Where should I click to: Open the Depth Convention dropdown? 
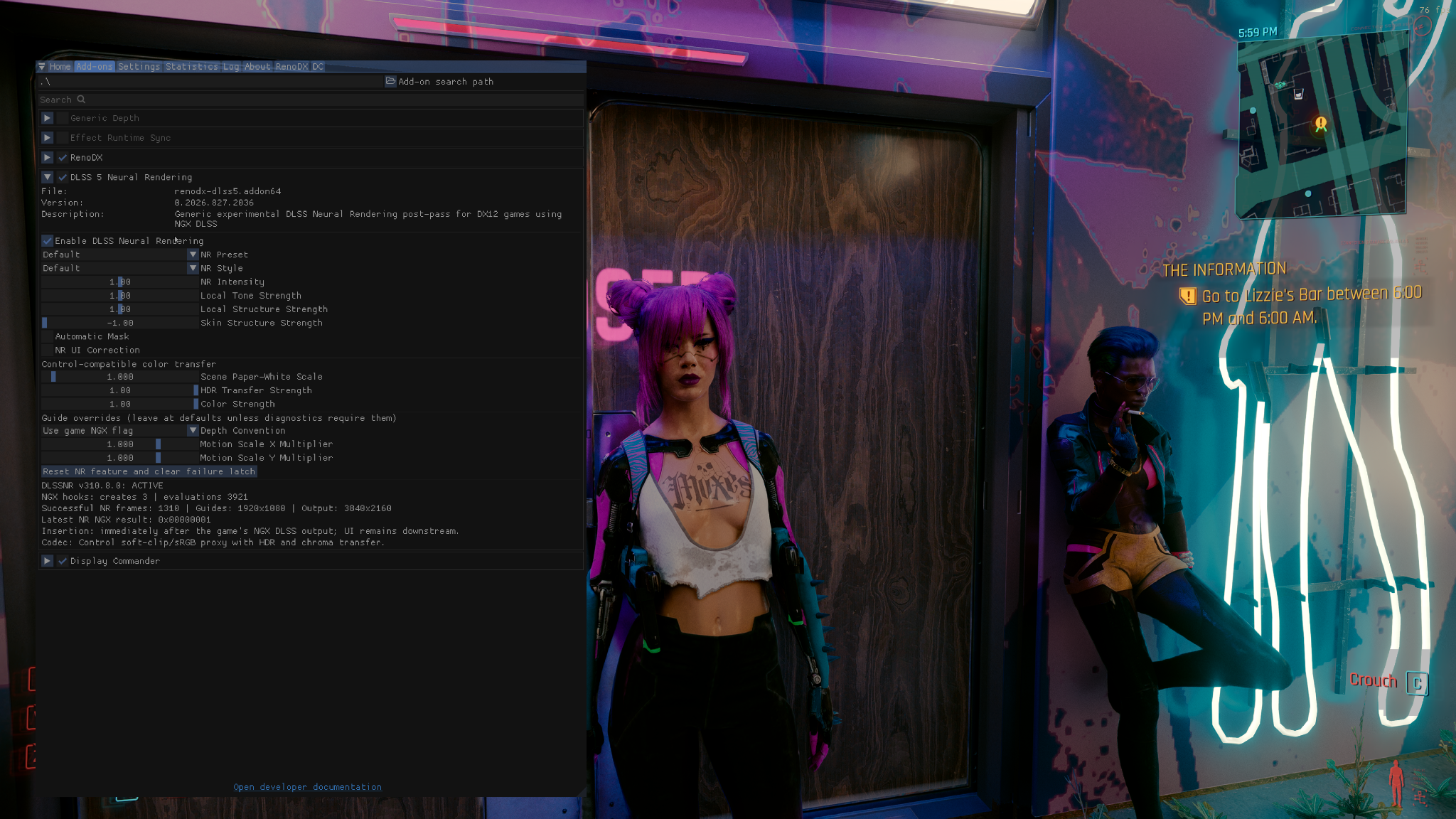[x=119, y=431]
